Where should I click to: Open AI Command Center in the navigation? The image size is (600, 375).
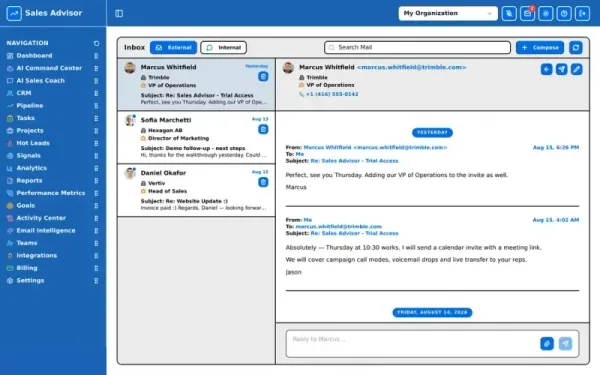[x=49, y=68]
